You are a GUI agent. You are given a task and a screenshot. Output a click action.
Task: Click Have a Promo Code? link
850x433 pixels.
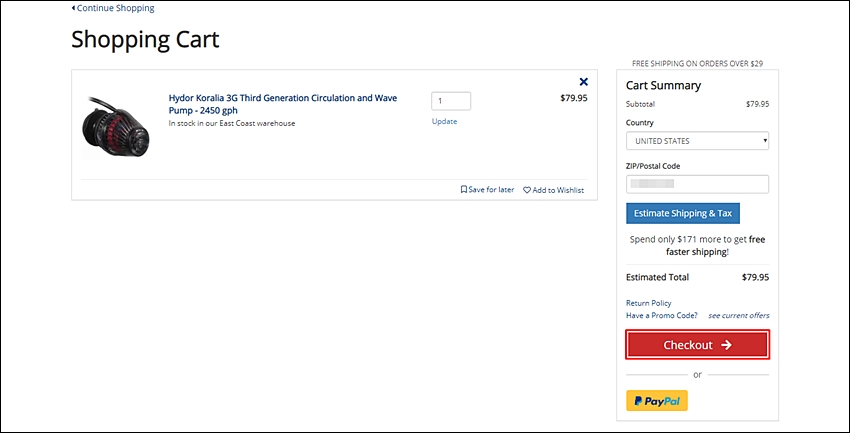pyautogui.click(x=662, y=315)
